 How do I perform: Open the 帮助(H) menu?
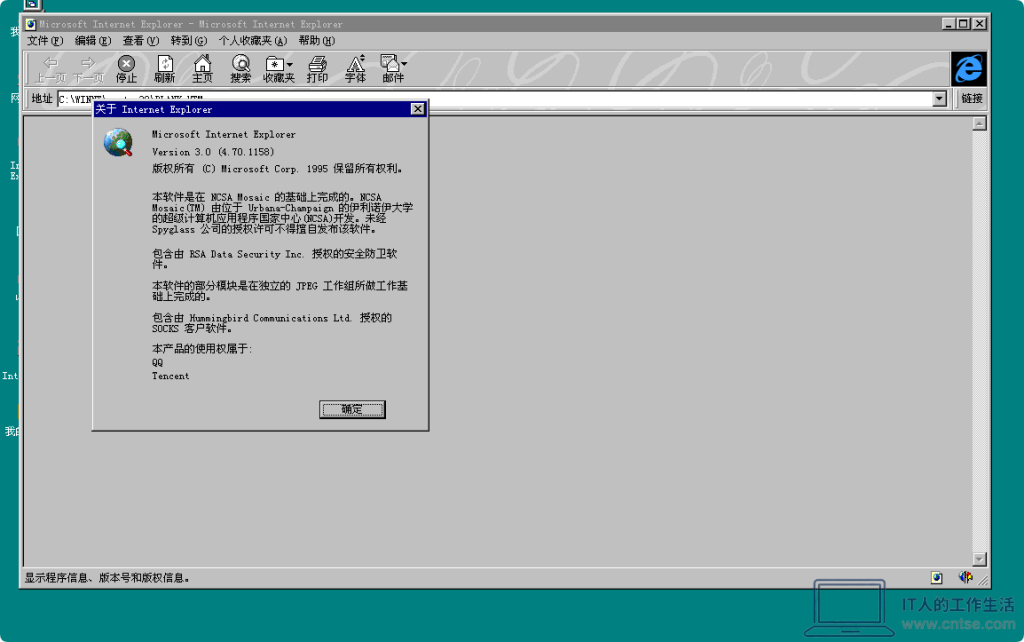click(317, 40)
